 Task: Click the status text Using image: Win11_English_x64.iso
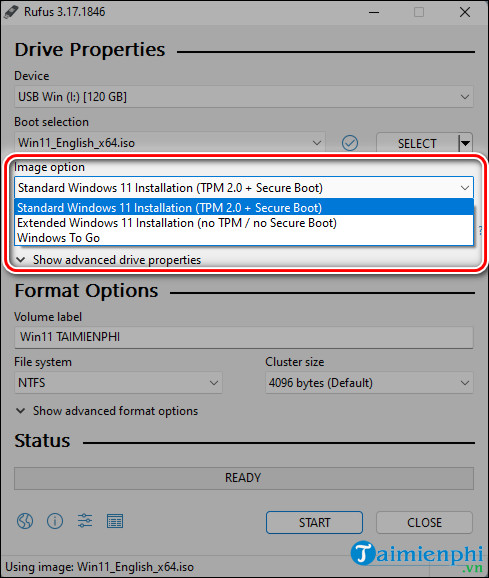(x=99, y=567)
